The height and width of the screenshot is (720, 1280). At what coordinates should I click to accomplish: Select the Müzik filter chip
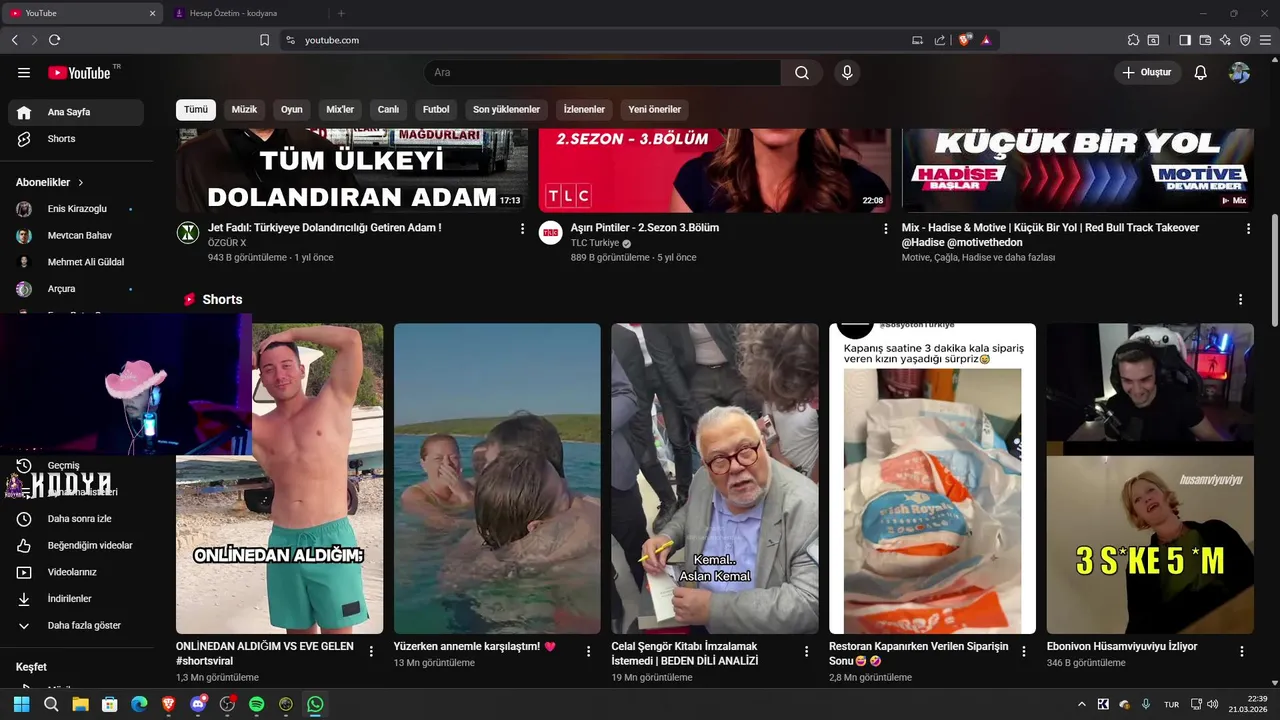tap(244, 110)
